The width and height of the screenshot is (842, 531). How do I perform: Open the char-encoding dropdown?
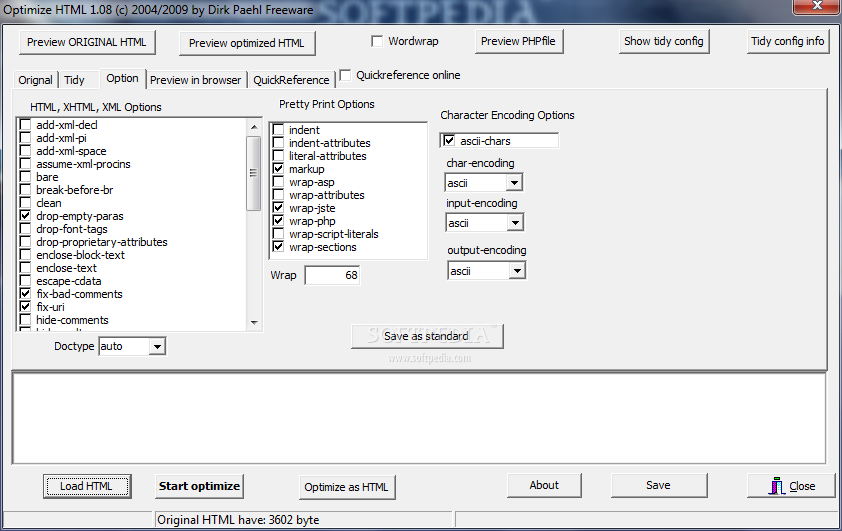[514, 183]
